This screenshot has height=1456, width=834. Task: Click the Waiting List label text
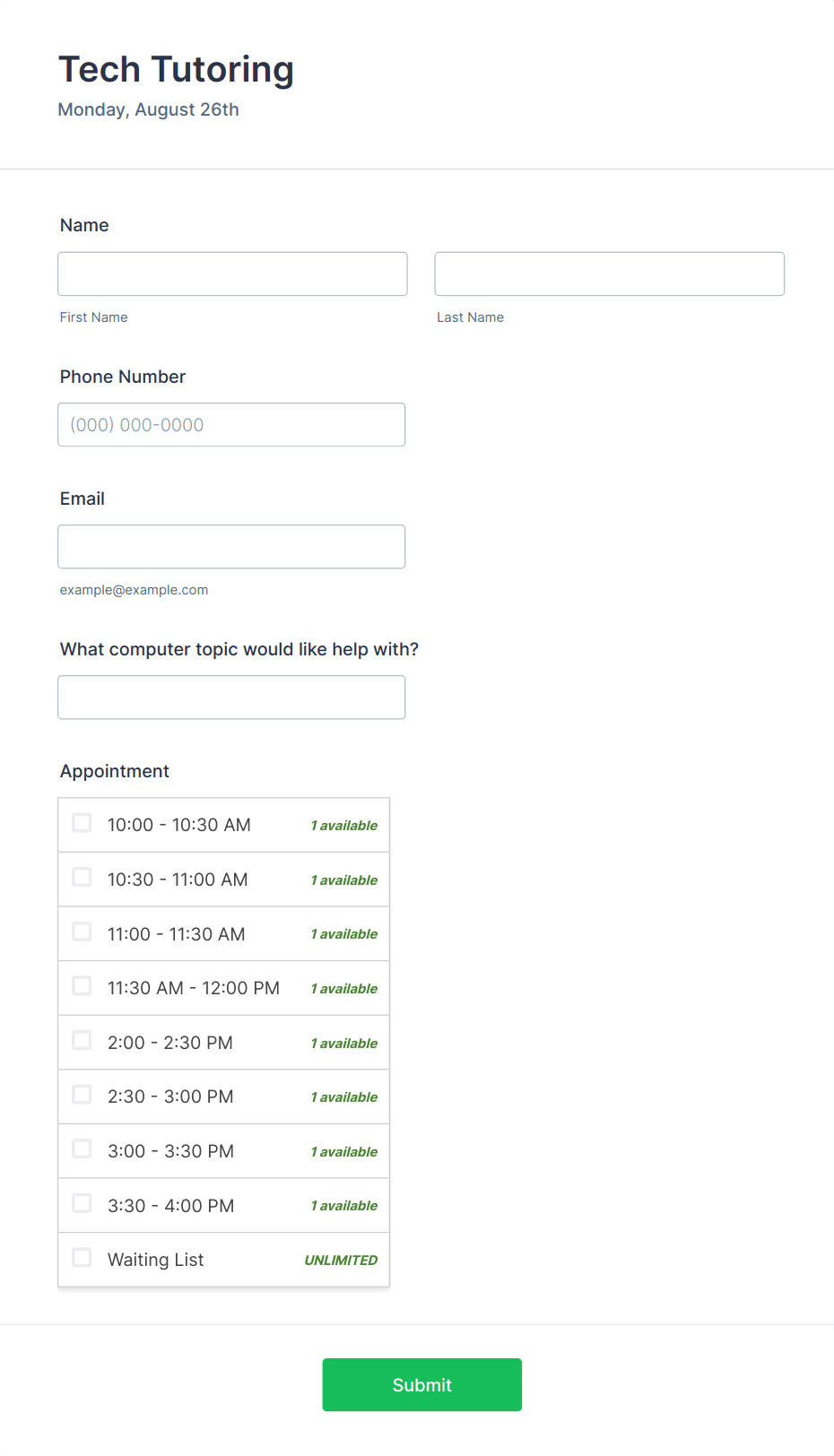[156, 1260]
